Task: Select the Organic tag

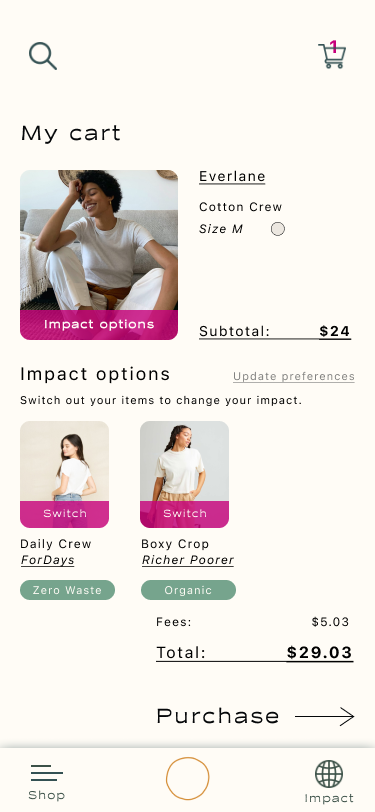Action: tap(188, 590)
